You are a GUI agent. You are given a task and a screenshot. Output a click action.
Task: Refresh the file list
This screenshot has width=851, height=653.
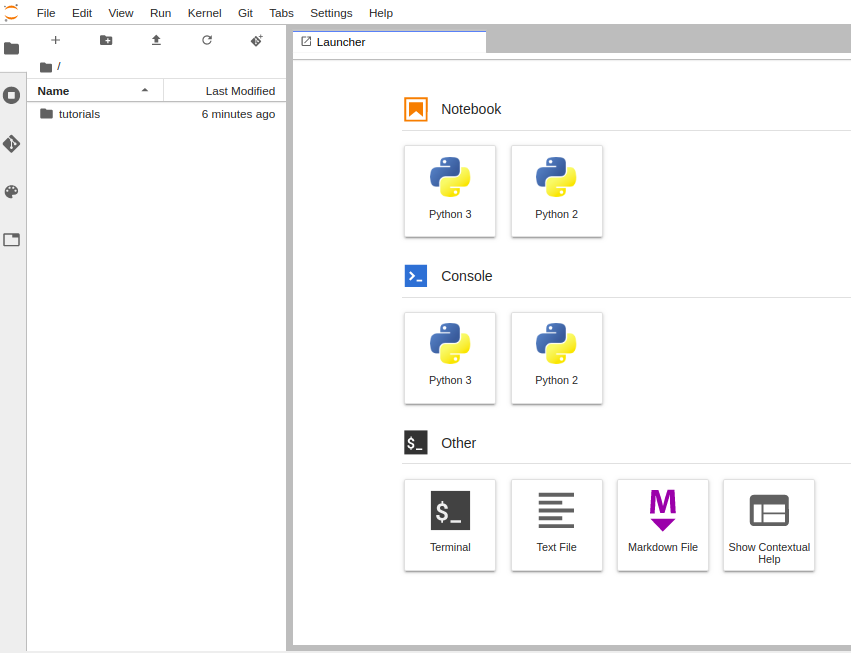[x=207, y=40]
